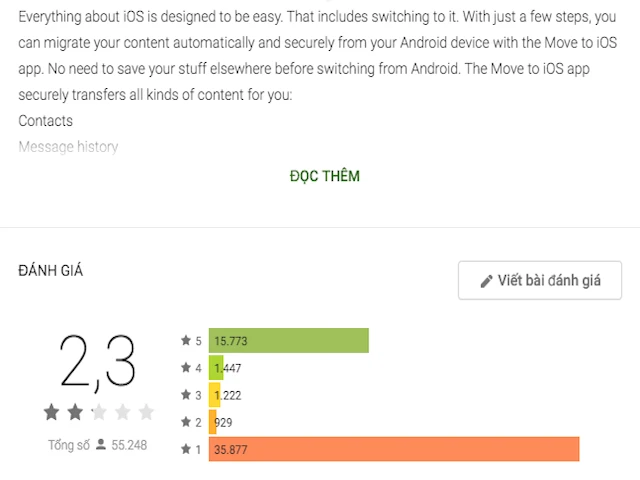Click the first filled star under 2,3

pos(51,412)
